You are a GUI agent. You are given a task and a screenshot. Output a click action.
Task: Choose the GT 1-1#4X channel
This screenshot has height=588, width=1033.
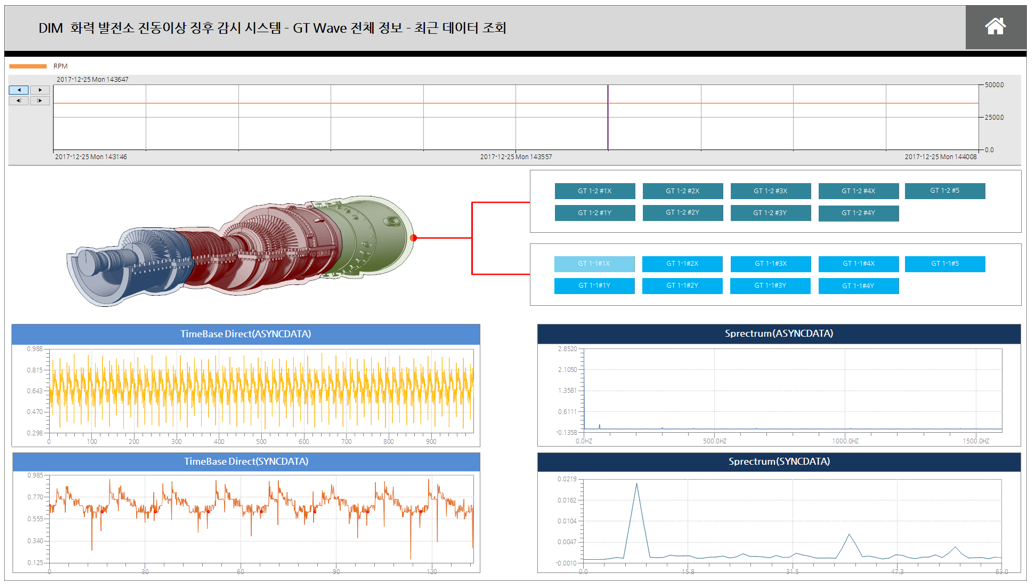point(858,264)
